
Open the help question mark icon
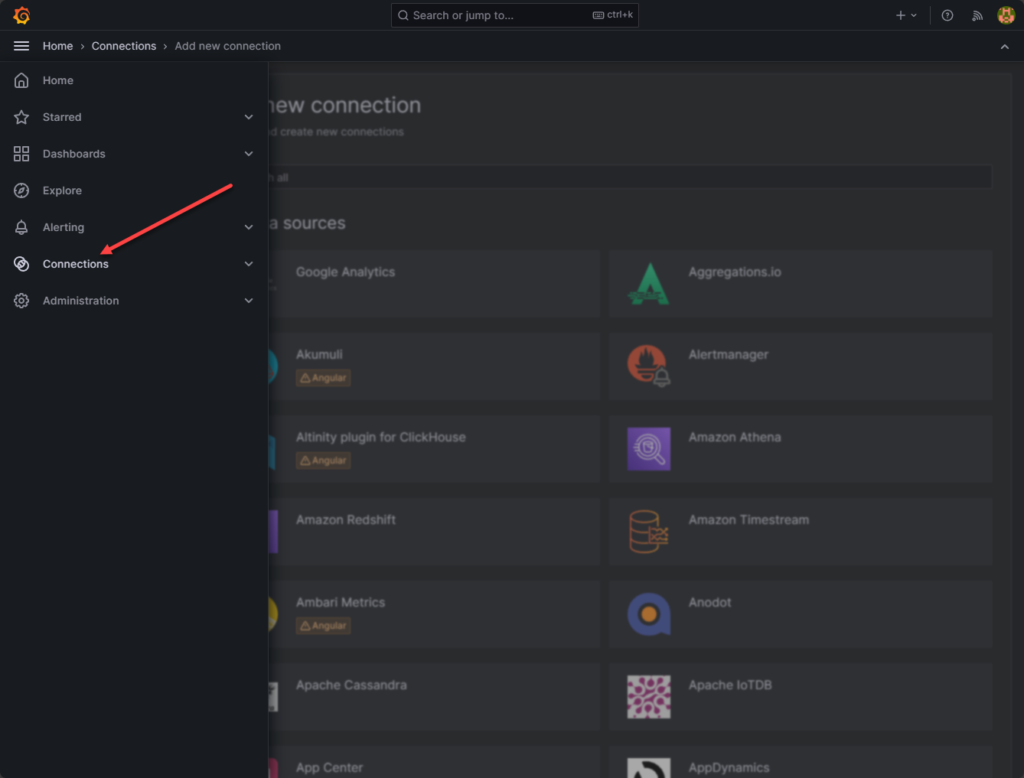click(946, 15)
